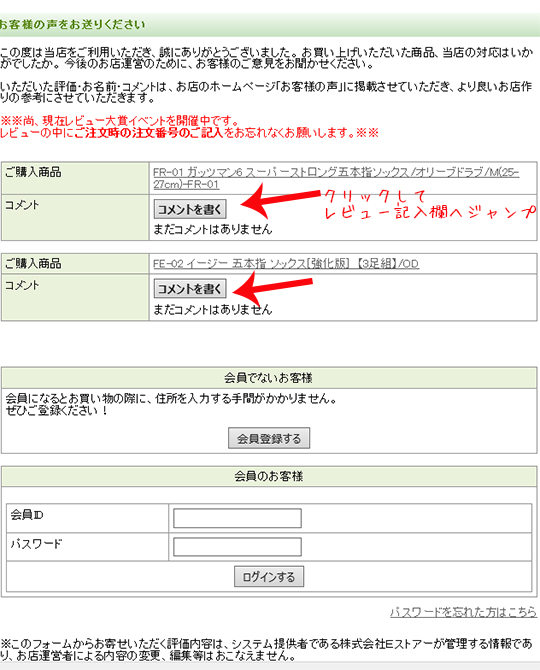
Task: Click the 会員登録する button
Action: [x=269, y=438]
